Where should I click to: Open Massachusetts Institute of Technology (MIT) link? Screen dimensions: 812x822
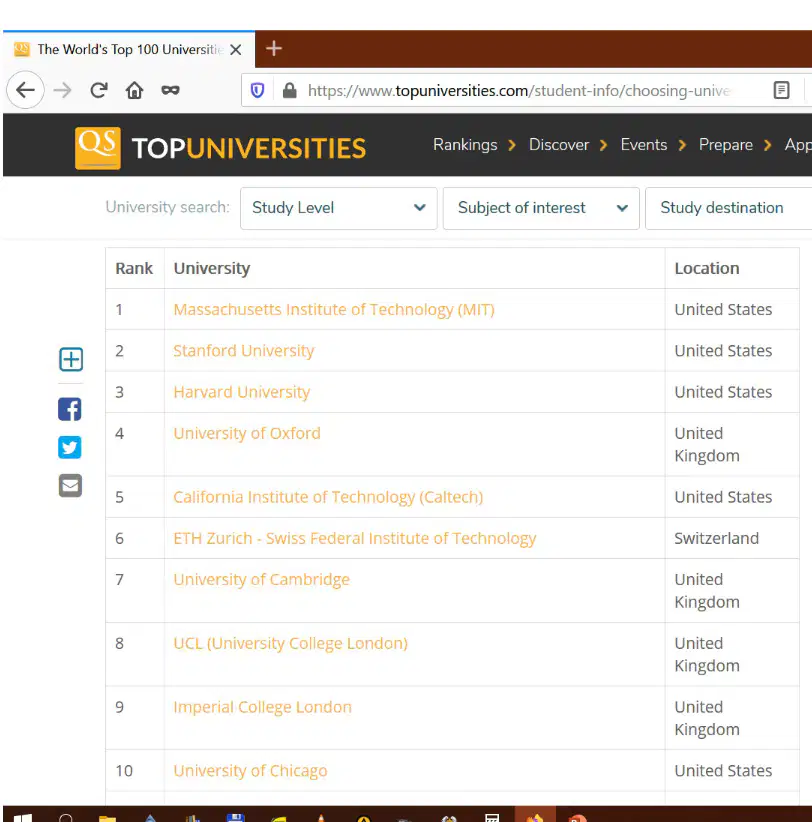pos(334,309)
